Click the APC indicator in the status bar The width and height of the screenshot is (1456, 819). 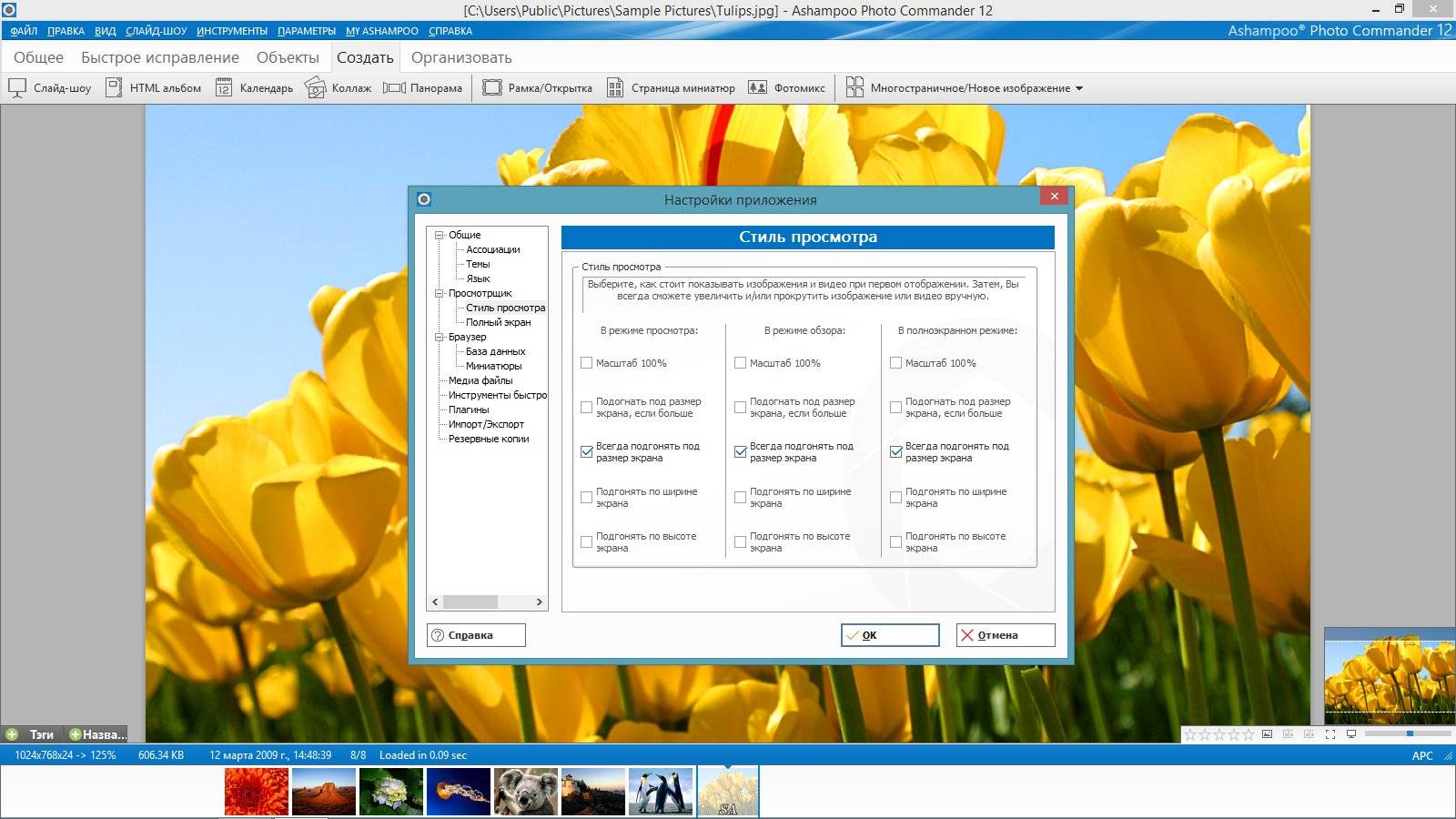(1422, 755)
